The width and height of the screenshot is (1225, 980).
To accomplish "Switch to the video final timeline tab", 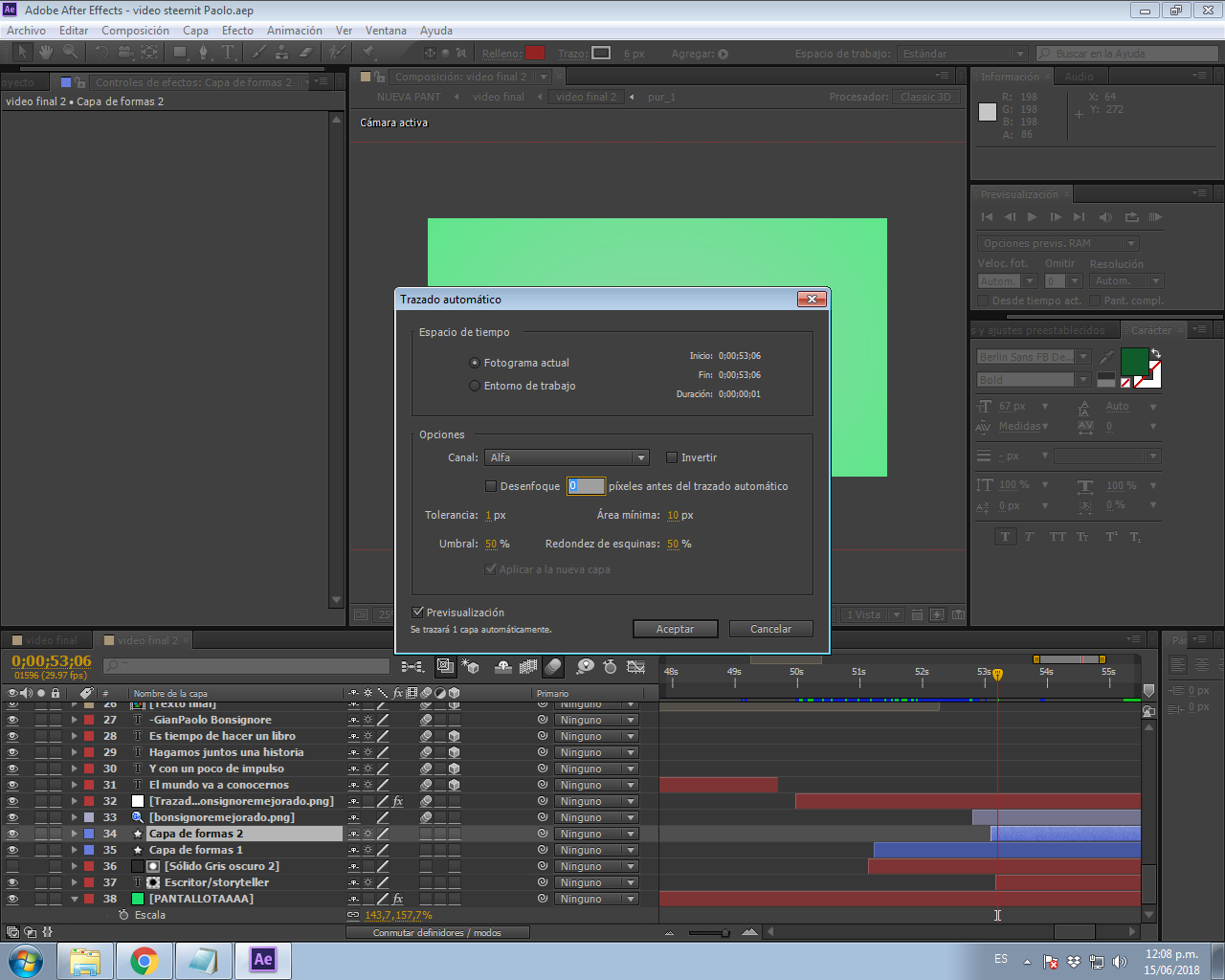I will pyautogui.click(x=52, y=640).
